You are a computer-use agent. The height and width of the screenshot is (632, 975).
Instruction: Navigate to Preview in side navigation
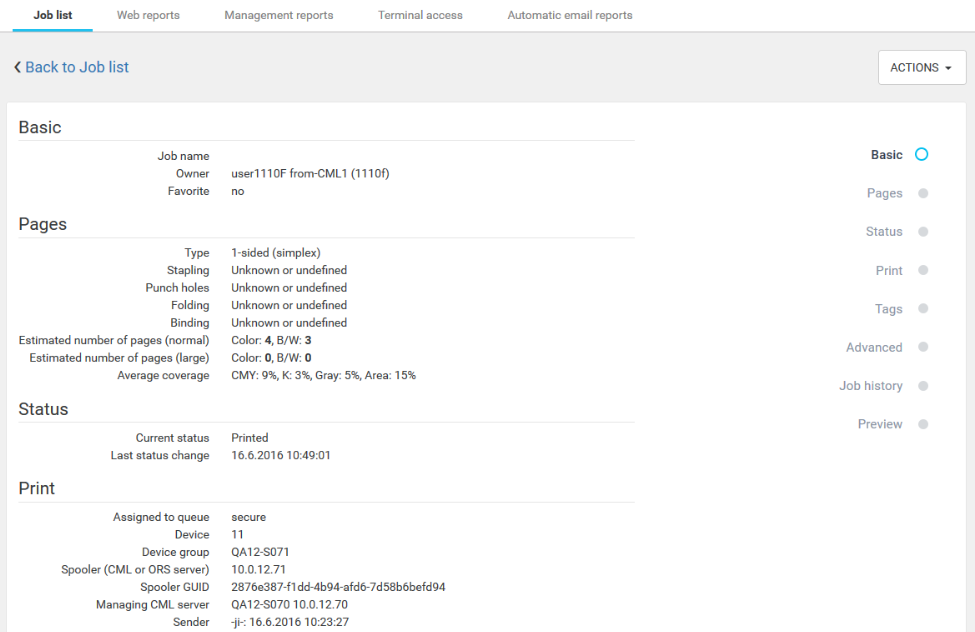[x=880, y=424]
